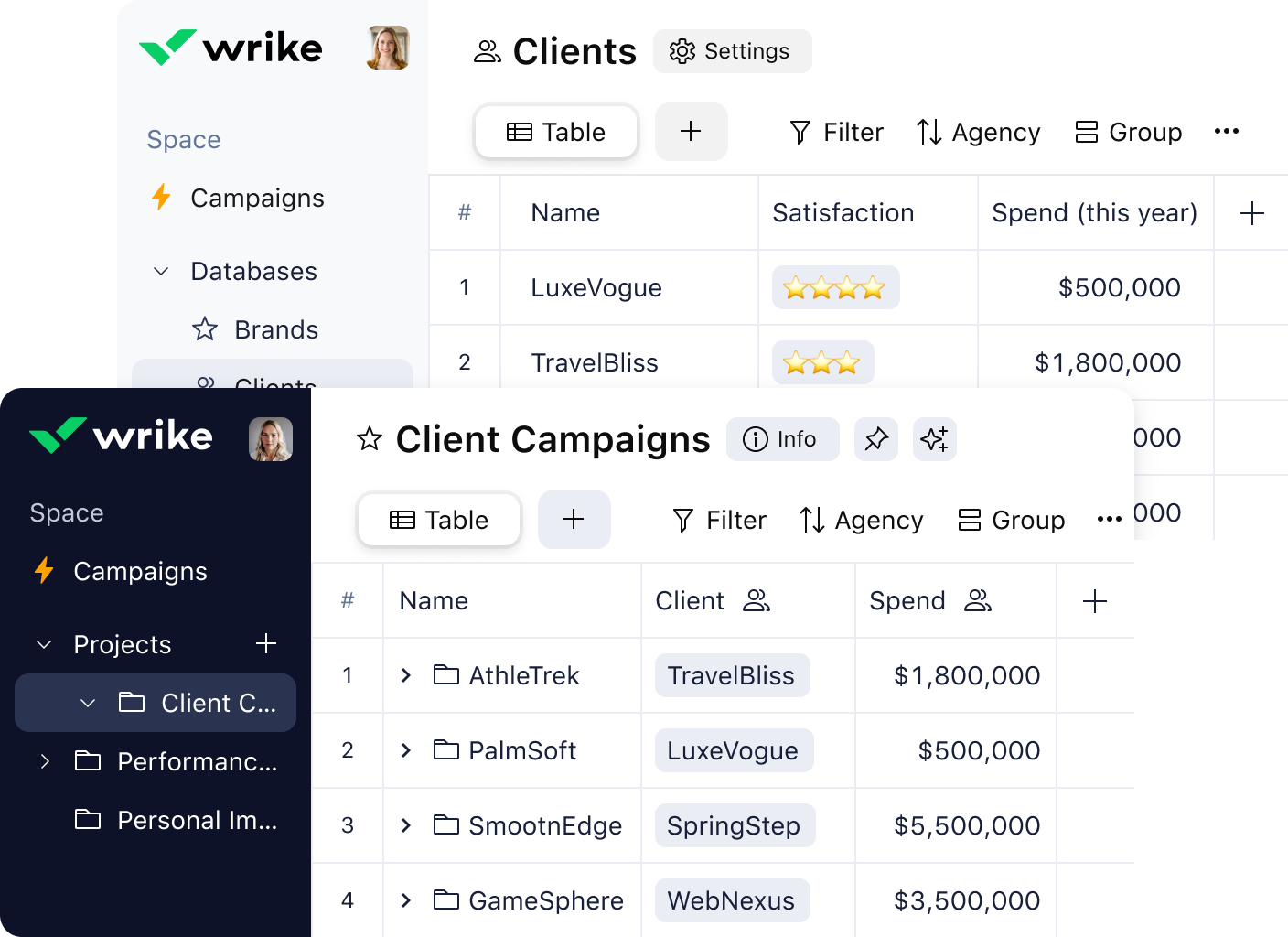1288x937 pixels.
Task: Open the GameSphere folder
Action: coord(529,901)
